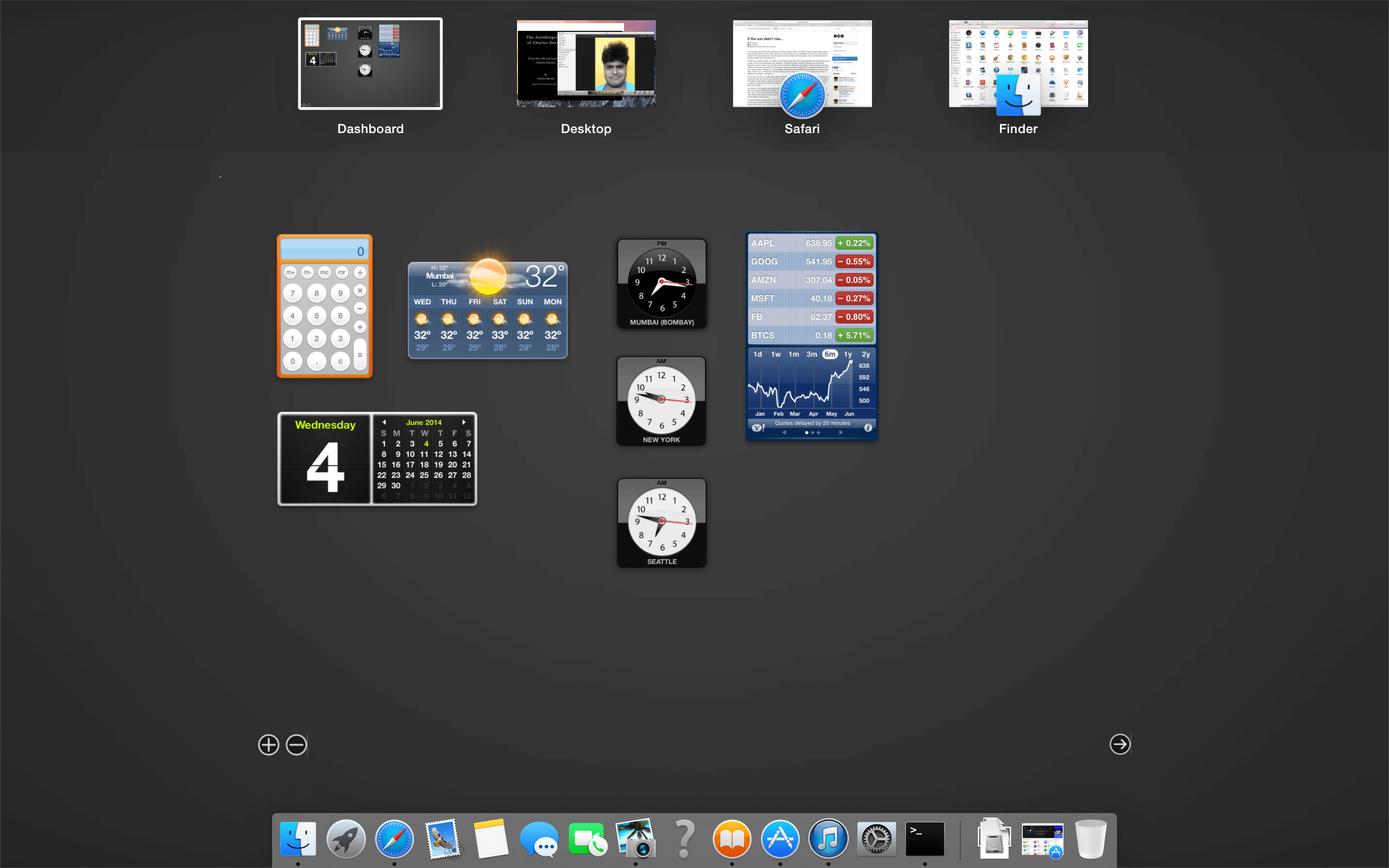Select the AMZN stock row
Screen dimensions: 1389x868
[x=811, y=280]
